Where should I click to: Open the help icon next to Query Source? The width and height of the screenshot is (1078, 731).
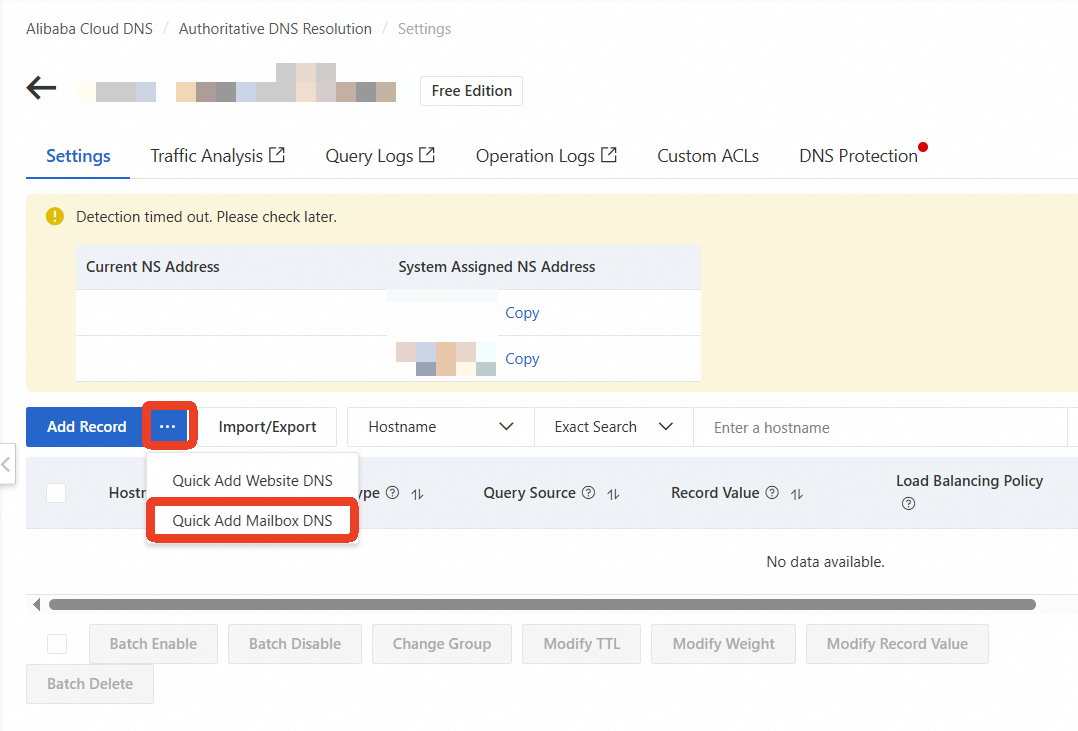[588, 492]
